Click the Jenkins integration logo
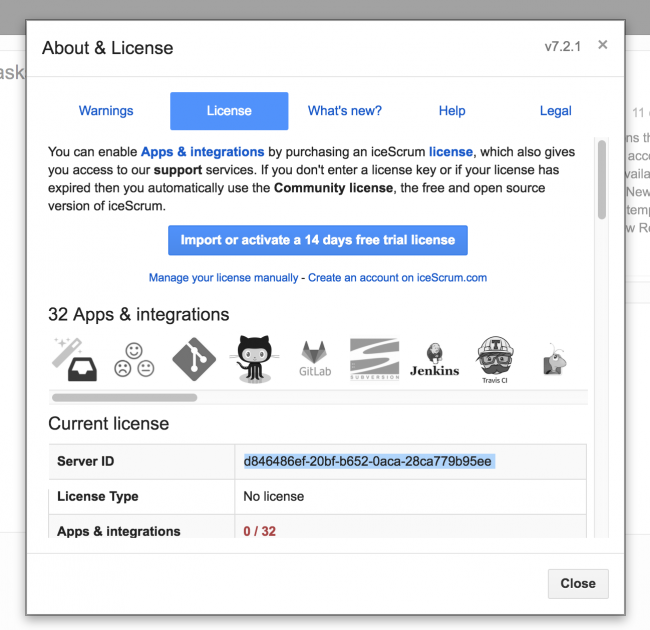Screen dimensions: 650x630 click(434, 359)
